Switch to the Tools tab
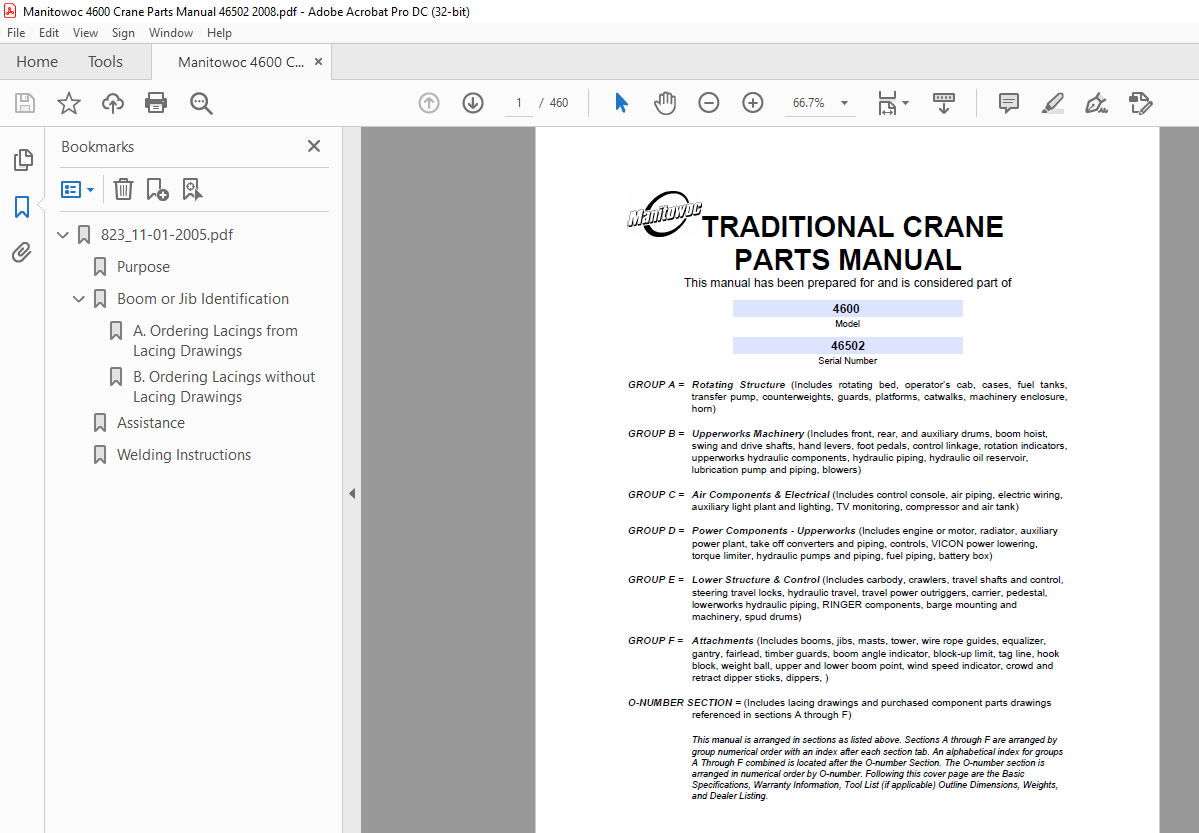The height and width of the screenshot is (833, 1199). click(x=105, y=62)
